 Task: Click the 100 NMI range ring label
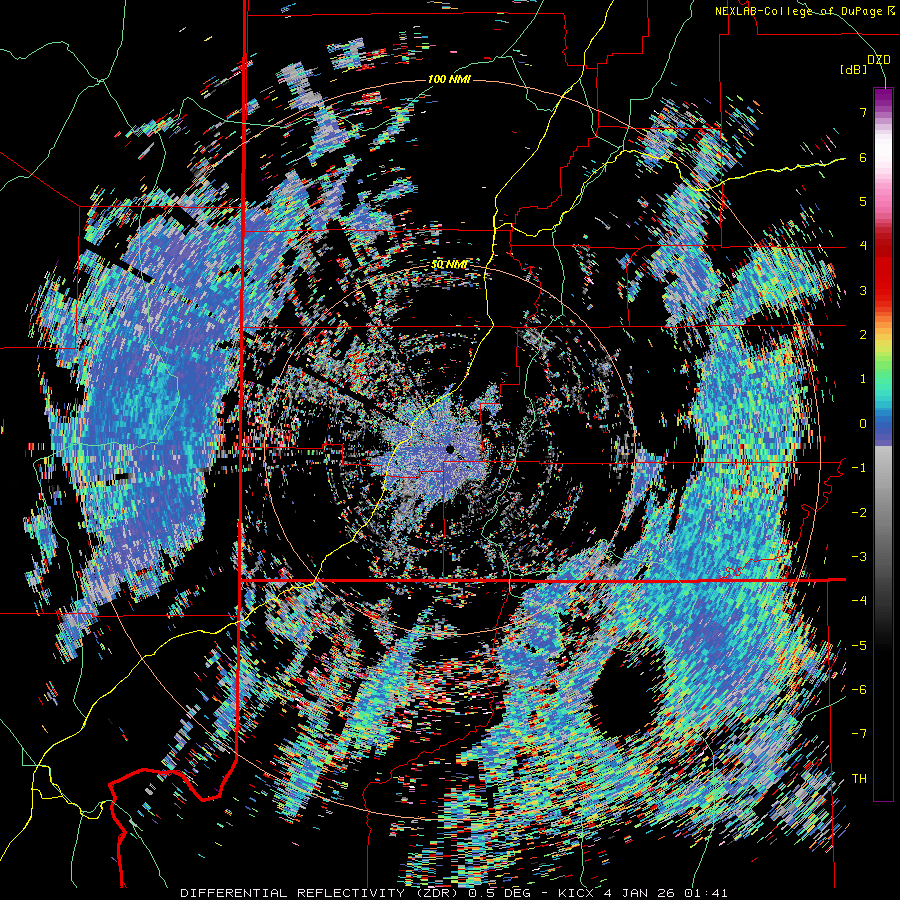[x=449, y=79]
